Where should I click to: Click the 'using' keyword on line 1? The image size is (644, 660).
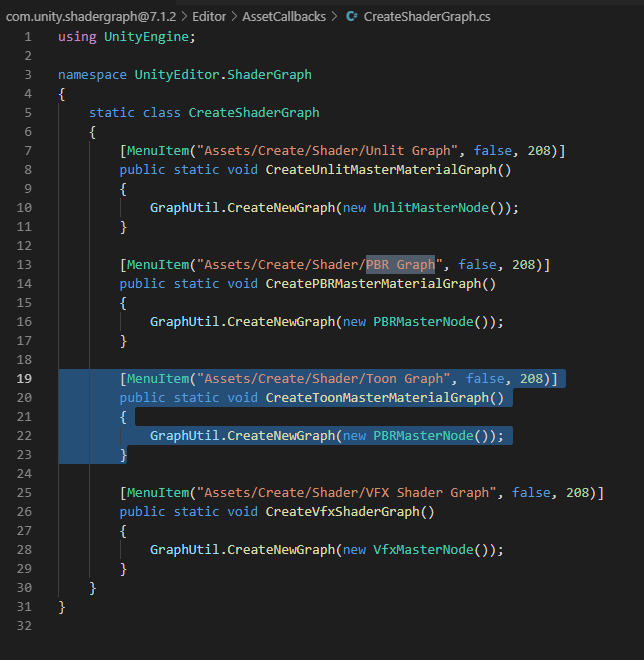(x=77, y=37)
